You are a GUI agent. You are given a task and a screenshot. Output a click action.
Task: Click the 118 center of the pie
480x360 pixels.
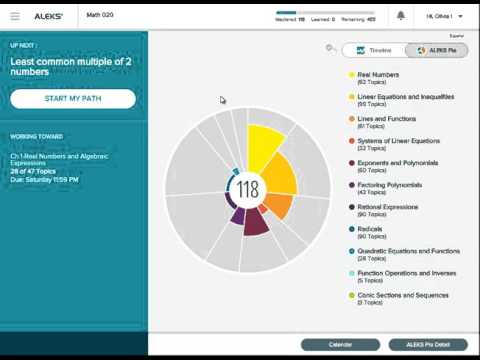click(248, 189)
